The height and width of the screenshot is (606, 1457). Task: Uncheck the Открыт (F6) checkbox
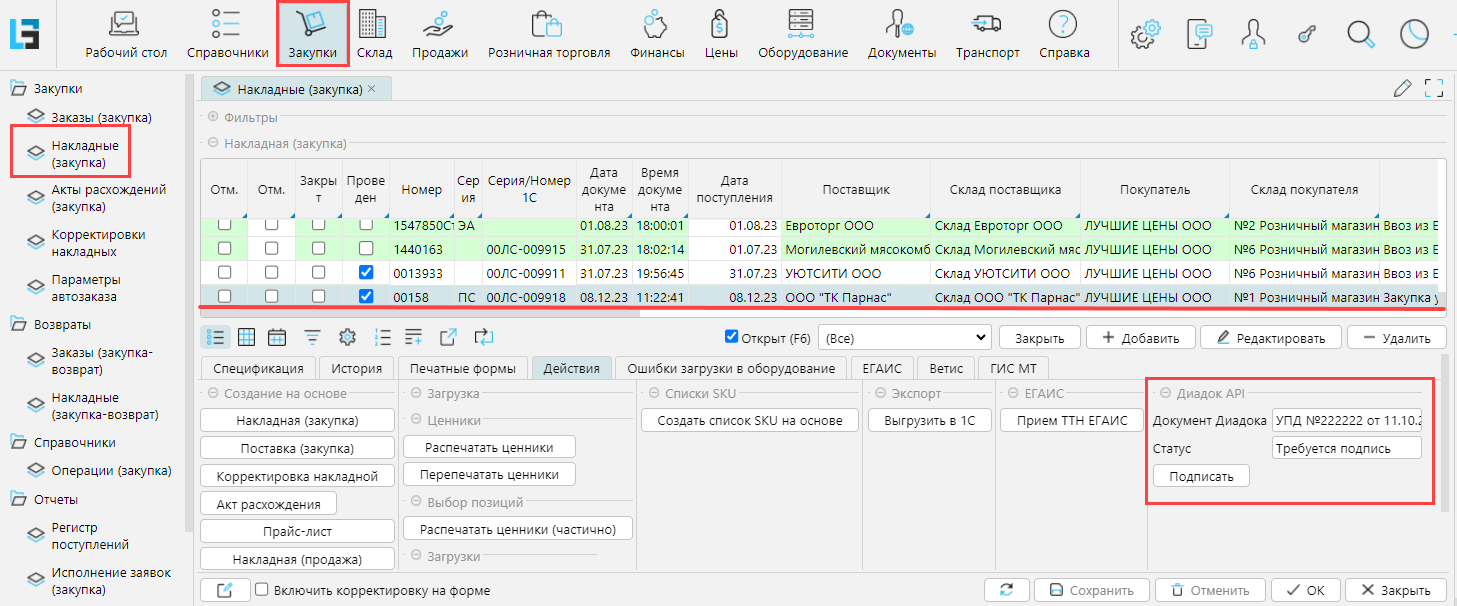(731, 337)
